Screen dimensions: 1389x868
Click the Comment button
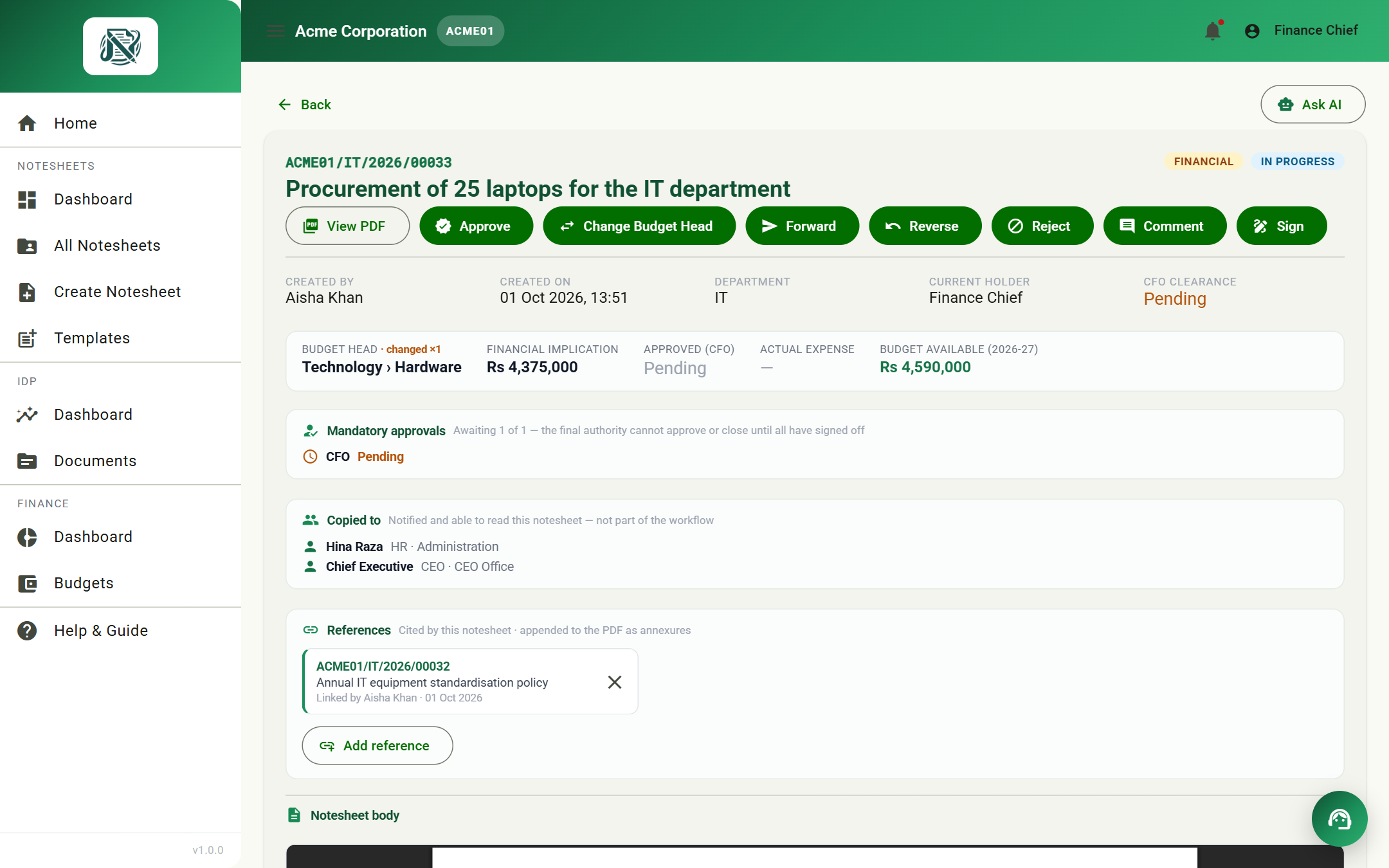(1165, 226)
